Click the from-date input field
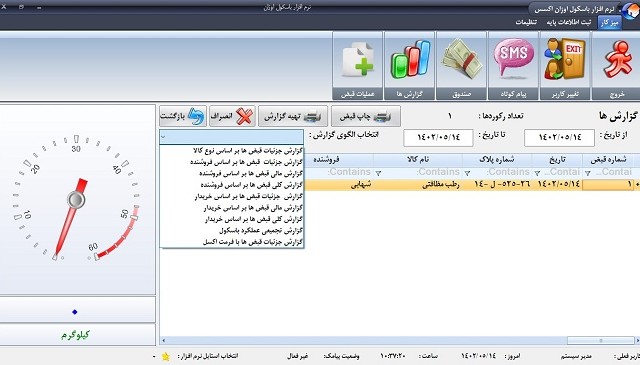Image resolution: width=640 pixels, height=365 pixels. (559, 138)
